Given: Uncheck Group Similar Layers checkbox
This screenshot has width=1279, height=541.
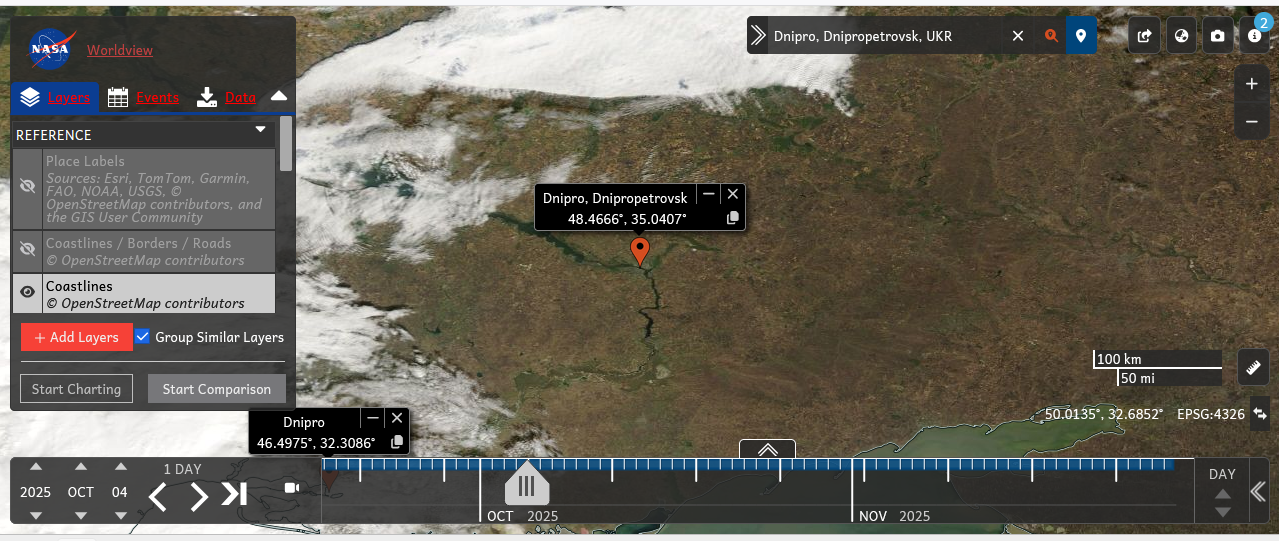Looking at the screenshot, I should 142,337.
